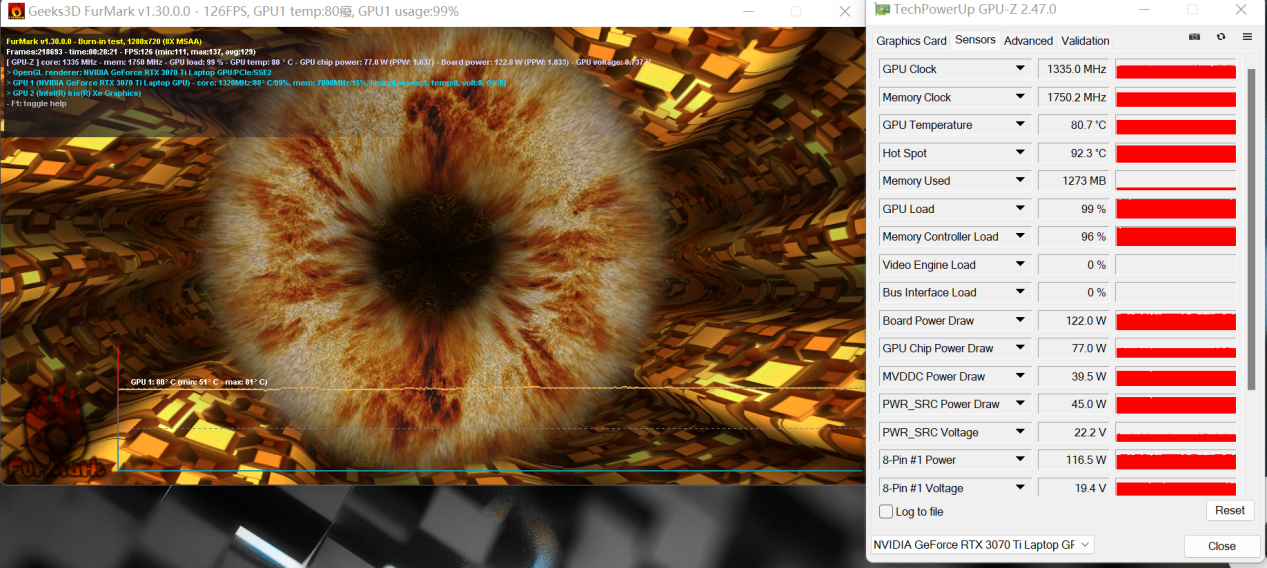Click the 8-Pin #1 Power value 116.5 W

pyautogui.click(x=1074, y=460)
